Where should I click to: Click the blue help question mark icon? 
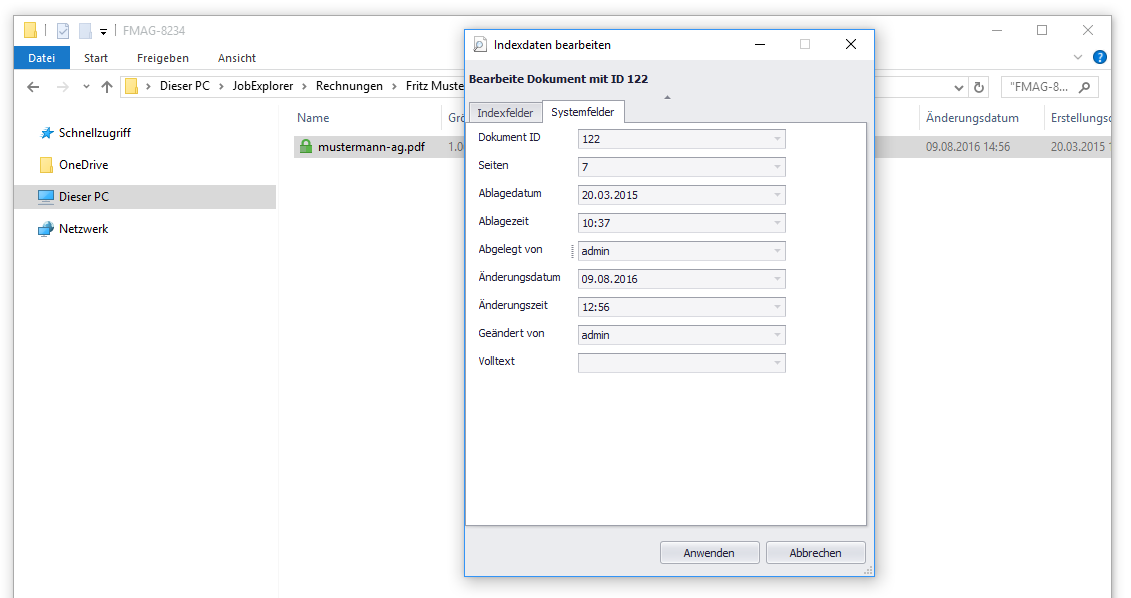point(1100,58)
